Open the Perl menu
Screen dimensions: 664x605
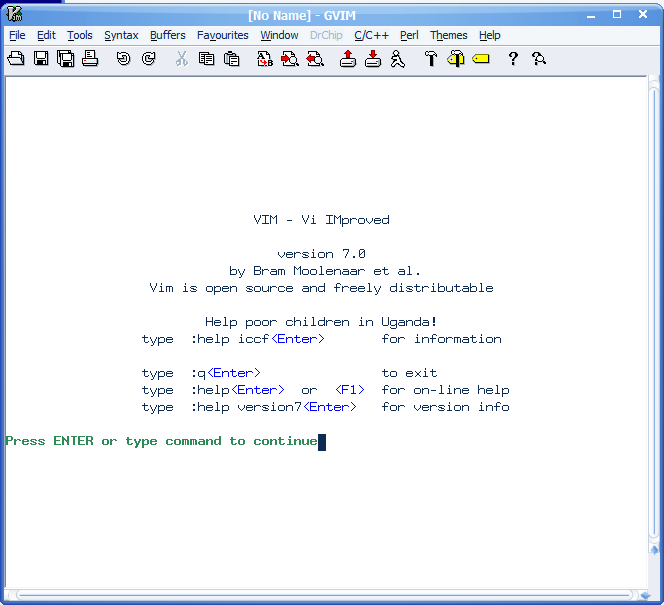[409, 35]
